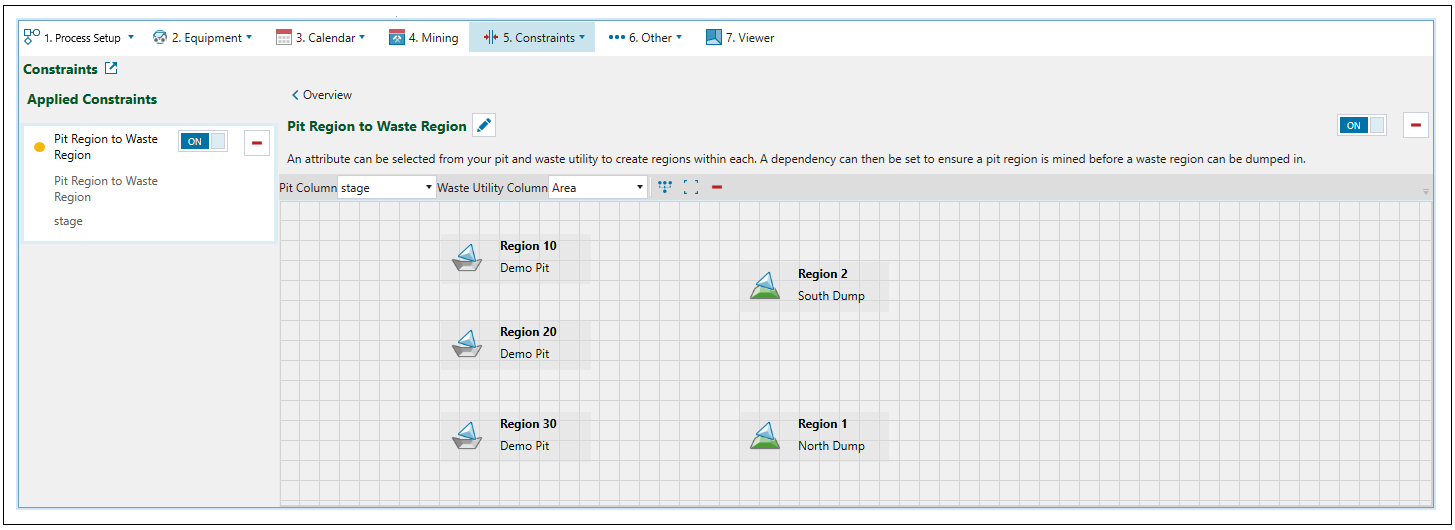
Task: Expand the 1. Process Setup menu arrow
Action: click(131, 38)
